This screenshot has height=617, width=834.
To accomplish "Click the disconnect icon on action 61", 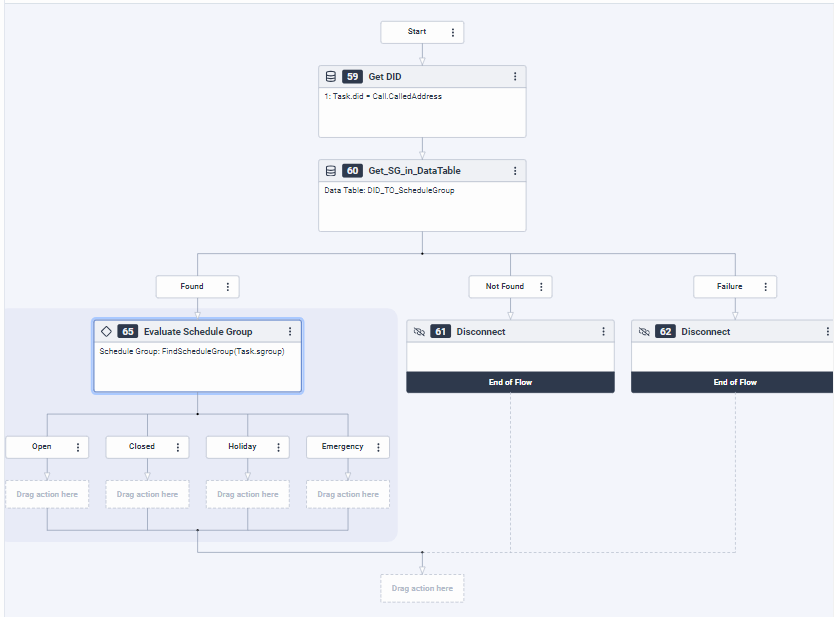I will [x=419, y=332].
